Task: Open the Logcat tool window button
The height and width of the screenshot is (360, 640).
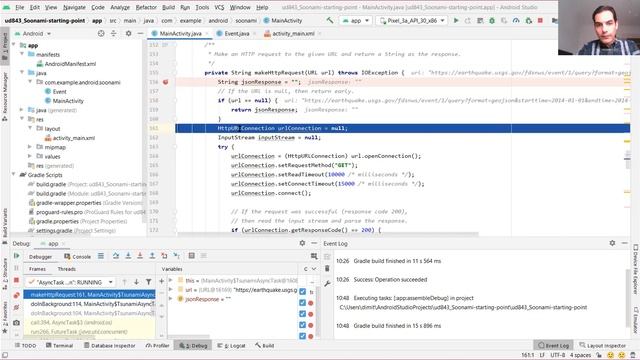Action: (231, 345)
